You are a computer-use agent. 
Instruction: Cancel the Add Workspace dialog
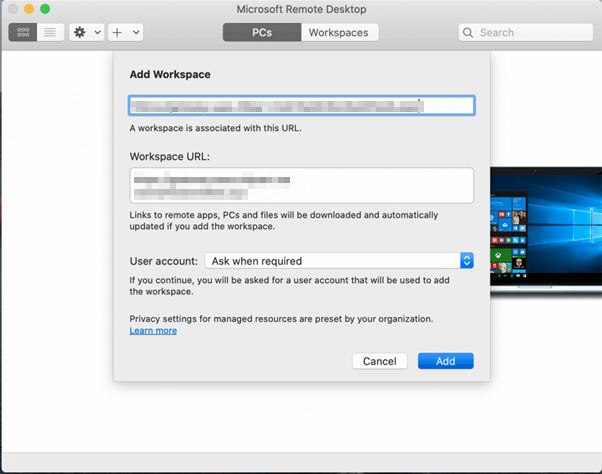click(x=379, y=361)
